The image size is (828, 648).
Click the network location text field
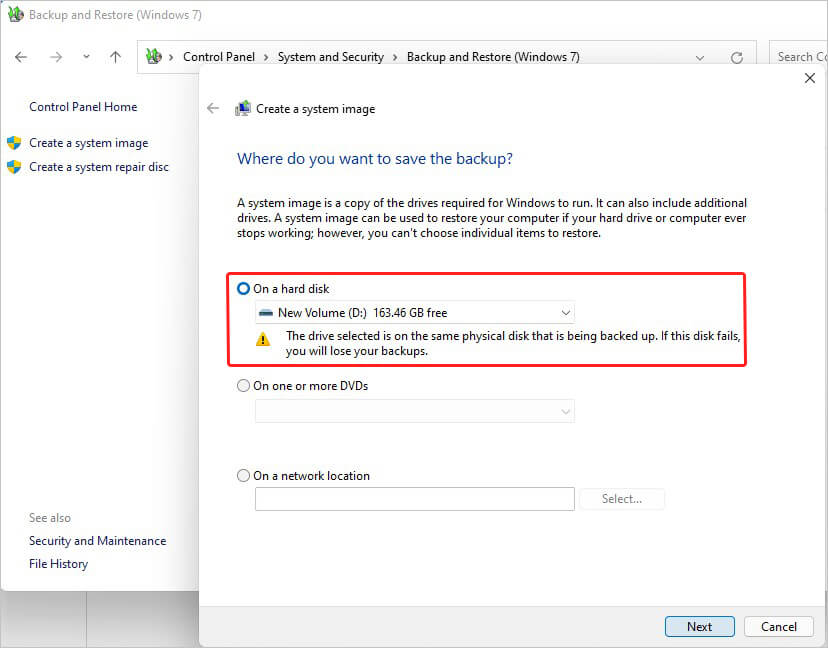[415, 499]
